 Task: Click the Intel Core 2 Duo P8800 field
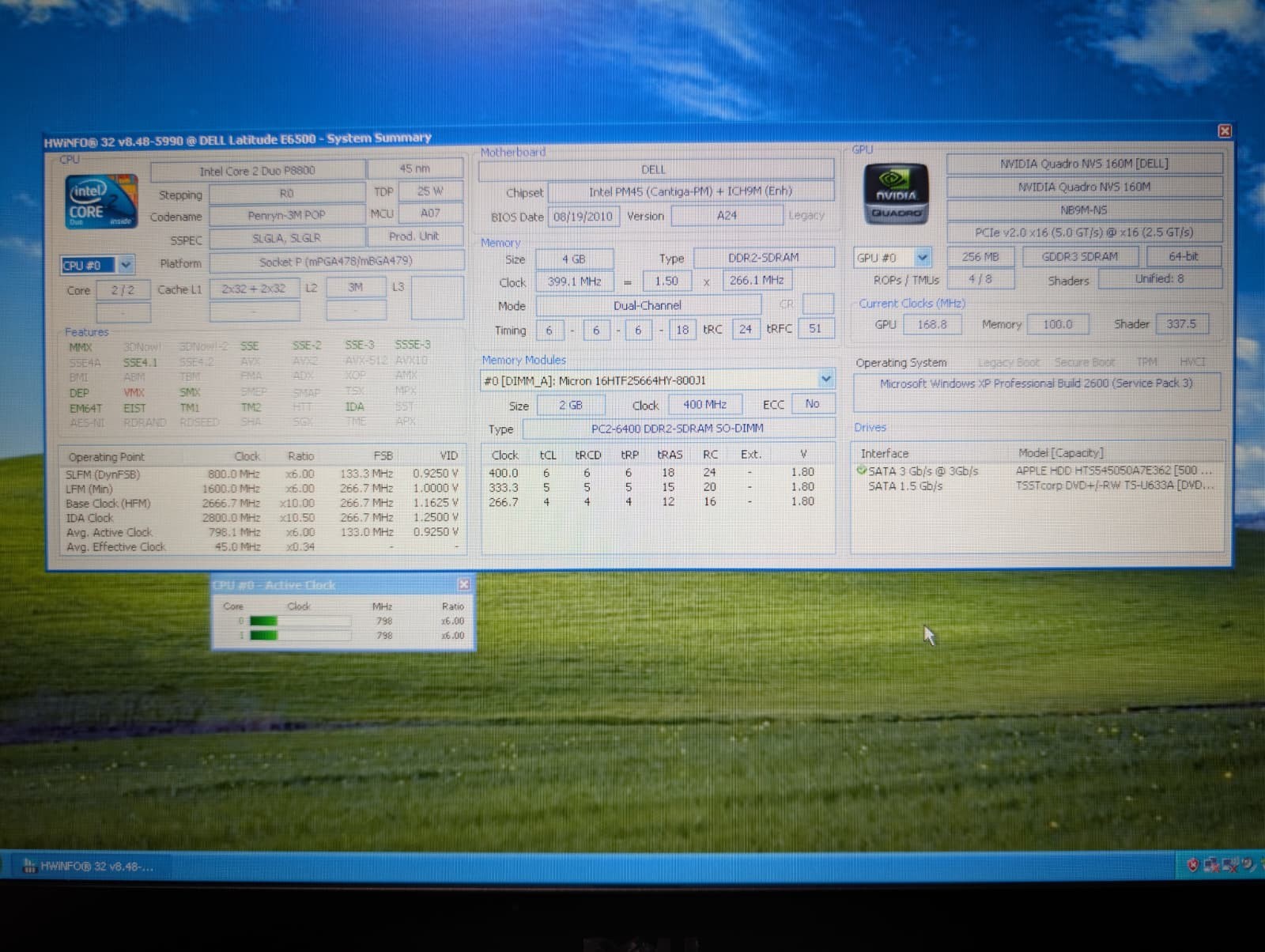pos(258,171)
